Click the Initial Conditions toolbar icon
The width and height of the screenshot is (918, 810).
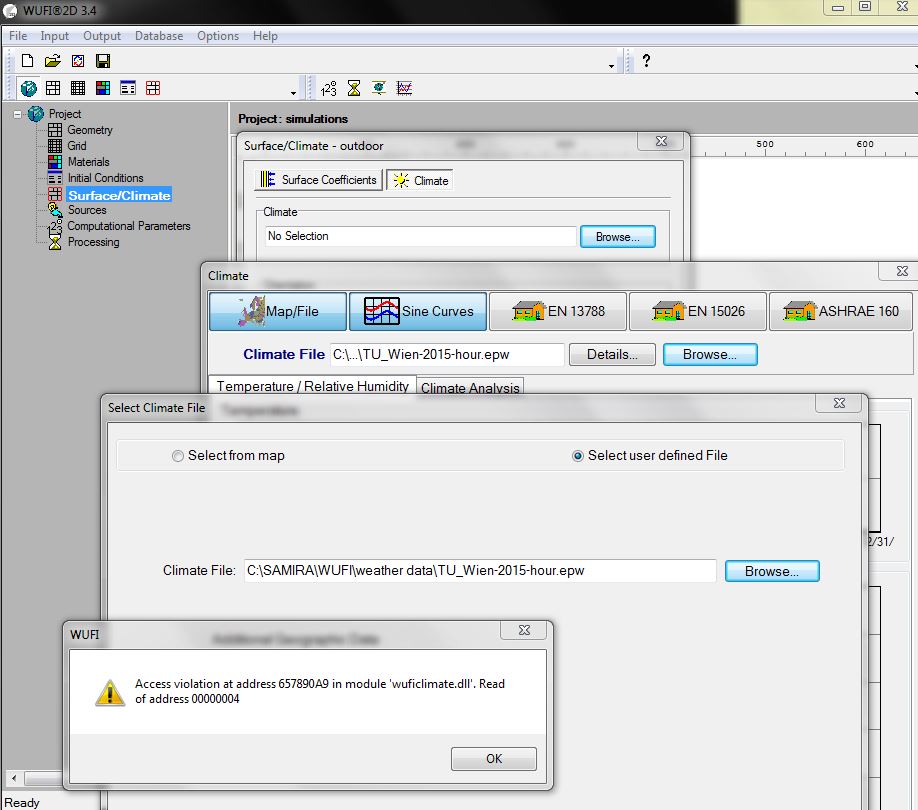click(x=128, y=88)
